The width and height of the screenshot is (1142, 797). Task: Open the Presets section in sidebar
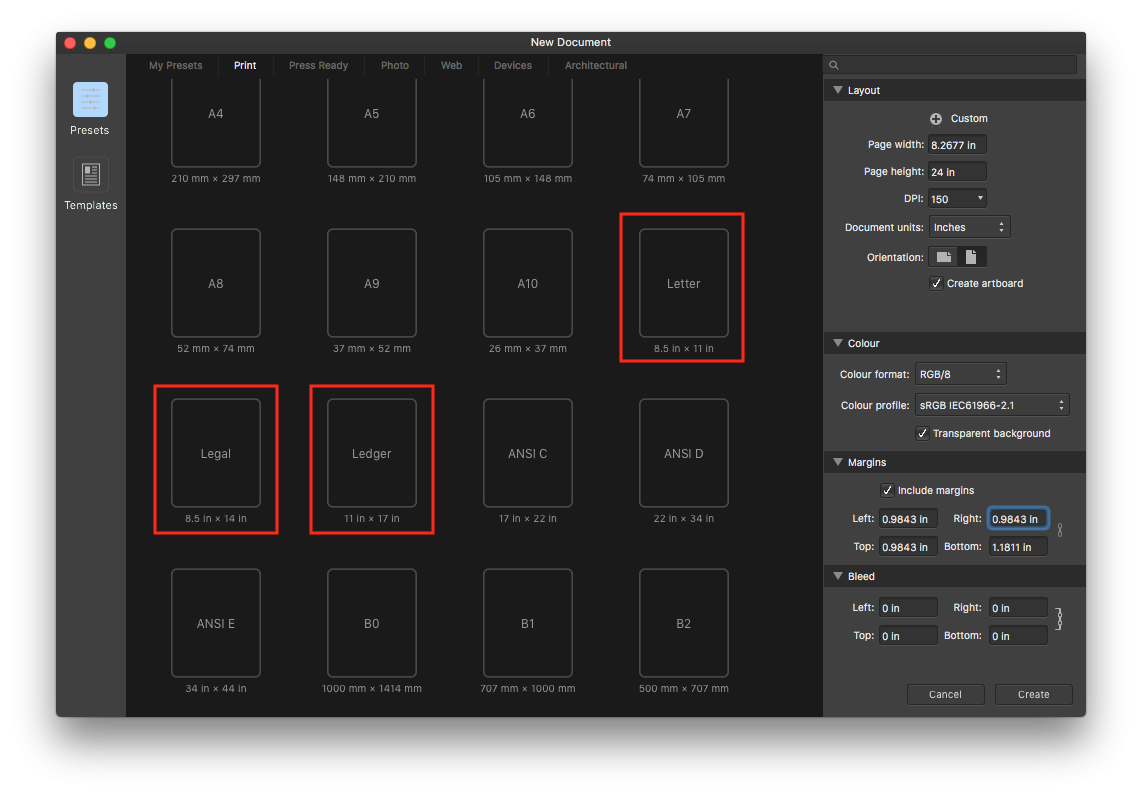pos(90,100)
